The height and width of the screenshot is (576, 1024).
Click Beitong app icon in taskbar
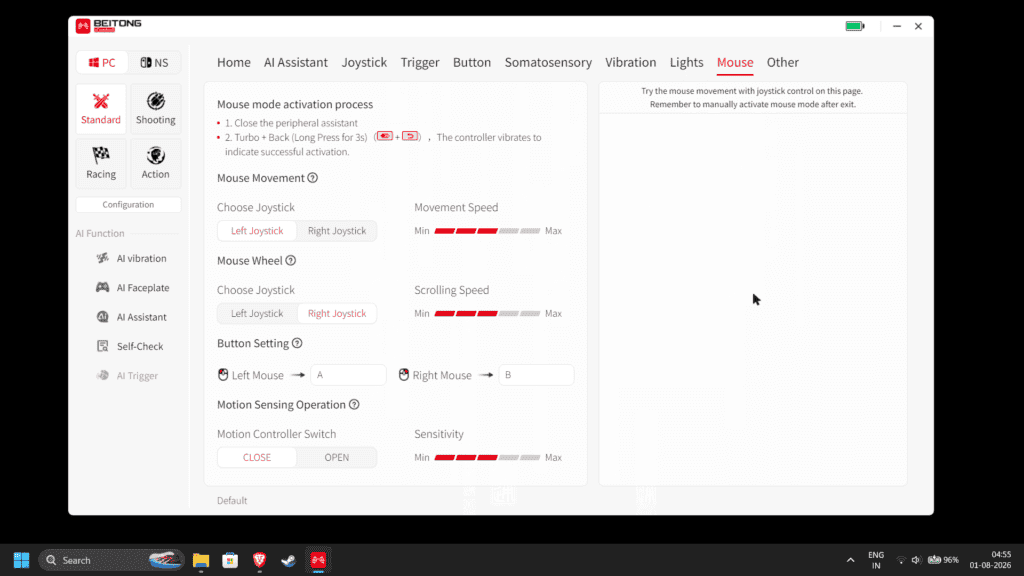[x=318, y=560]
